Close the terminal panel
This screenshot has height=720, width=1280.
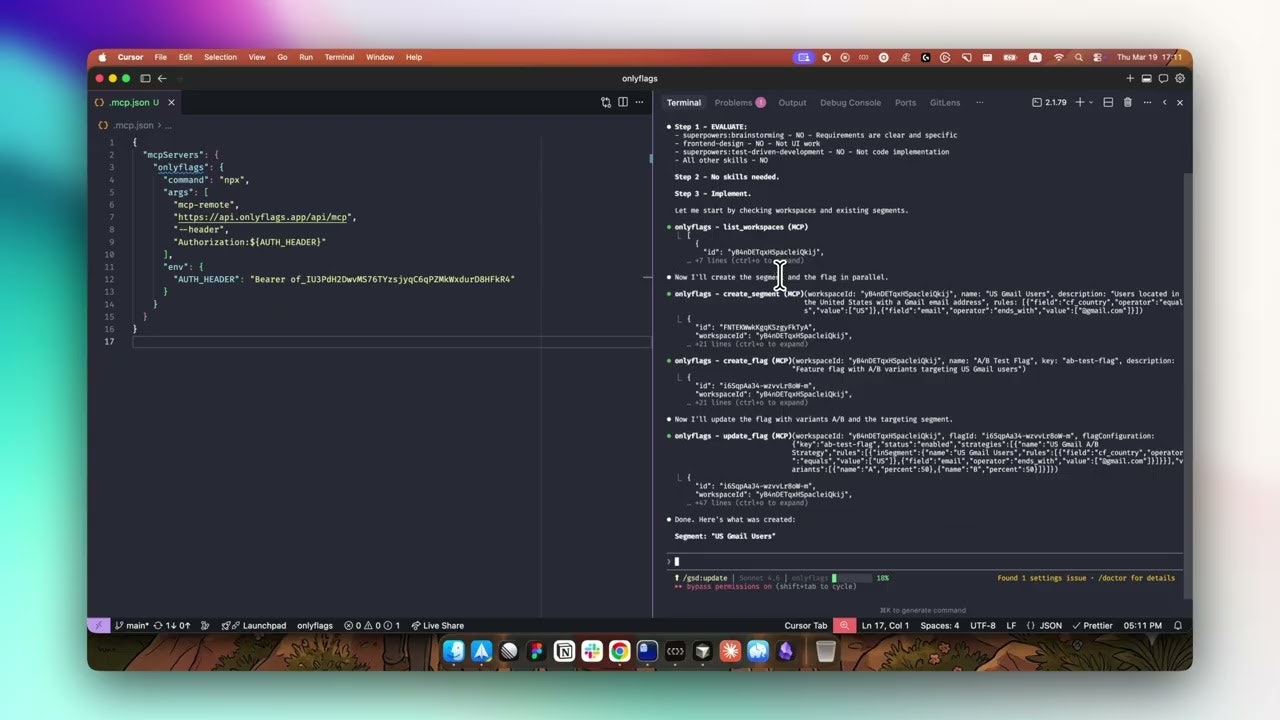pos(1180,102)
